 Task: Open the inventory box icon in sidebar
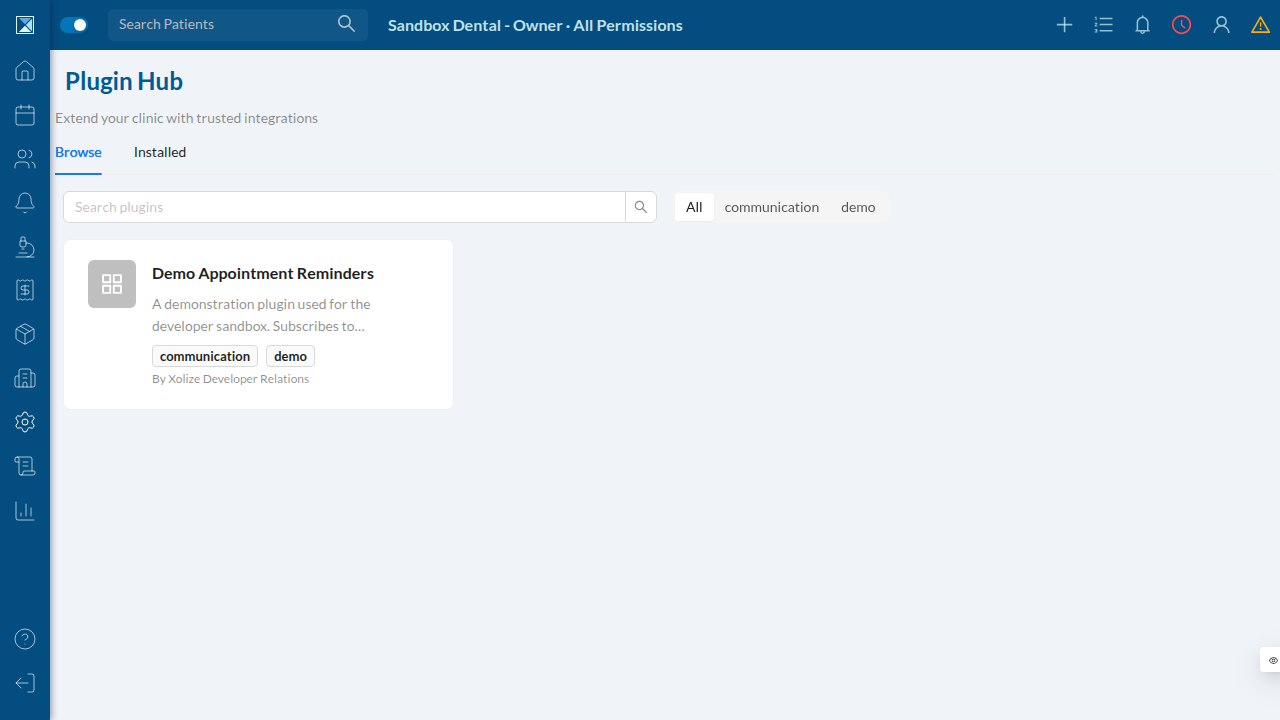25,334
